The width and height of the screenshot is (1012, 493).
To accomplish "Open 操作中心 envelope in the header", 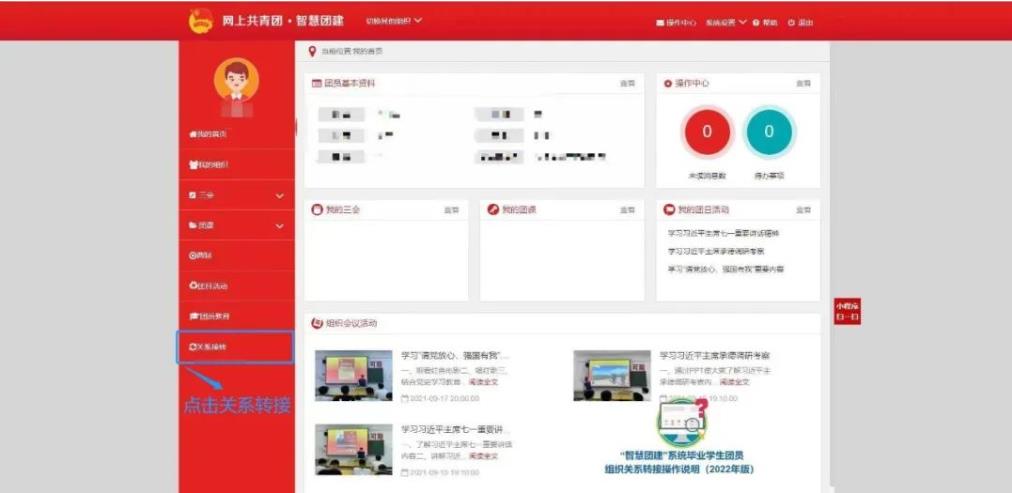I will tap(676, 23).
